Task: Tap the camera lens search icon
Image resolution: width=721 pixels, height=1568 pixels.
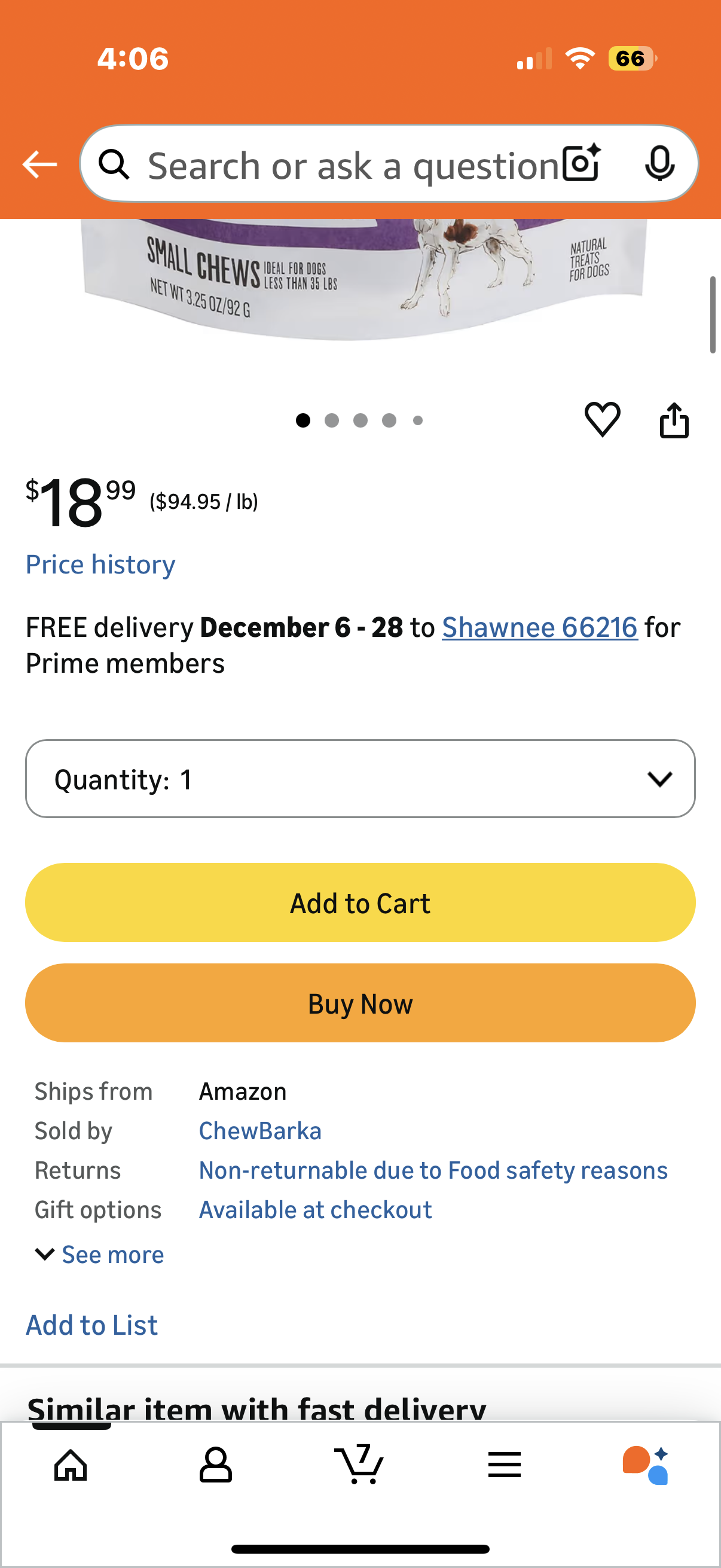Action: click(581, 163)
